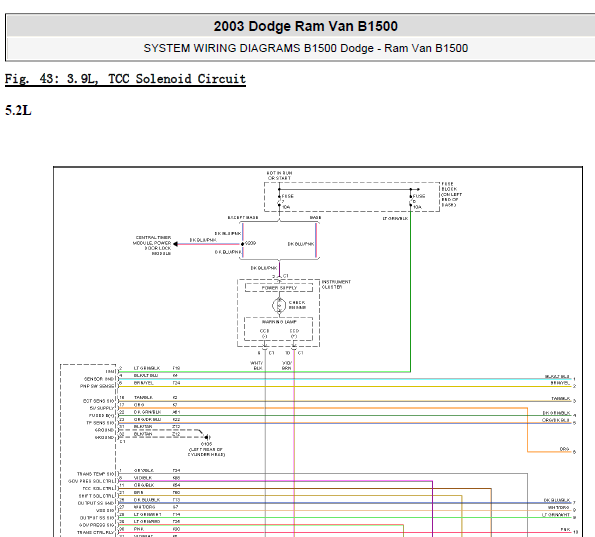This screenshot has width=595, height=537.
Task: Click the INSTRUMENT CLUSTER label
Action: click(336, 284)
